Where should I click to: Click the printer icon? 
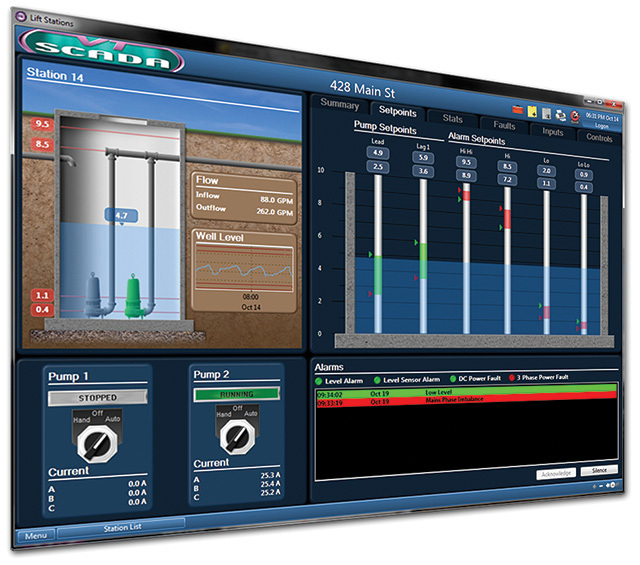(x=562, y=113)
